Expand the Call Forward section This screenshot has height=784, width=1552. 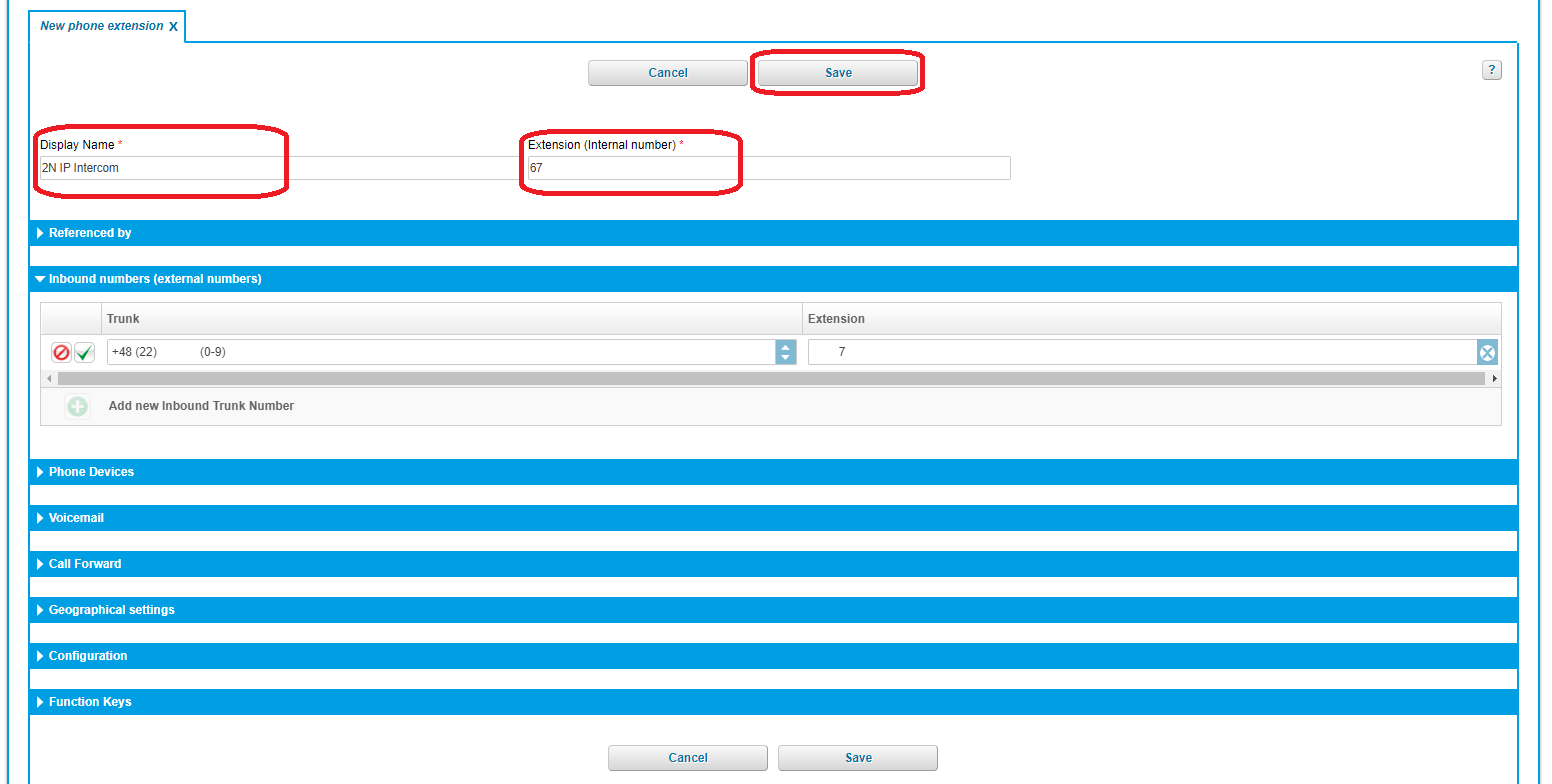85,564
